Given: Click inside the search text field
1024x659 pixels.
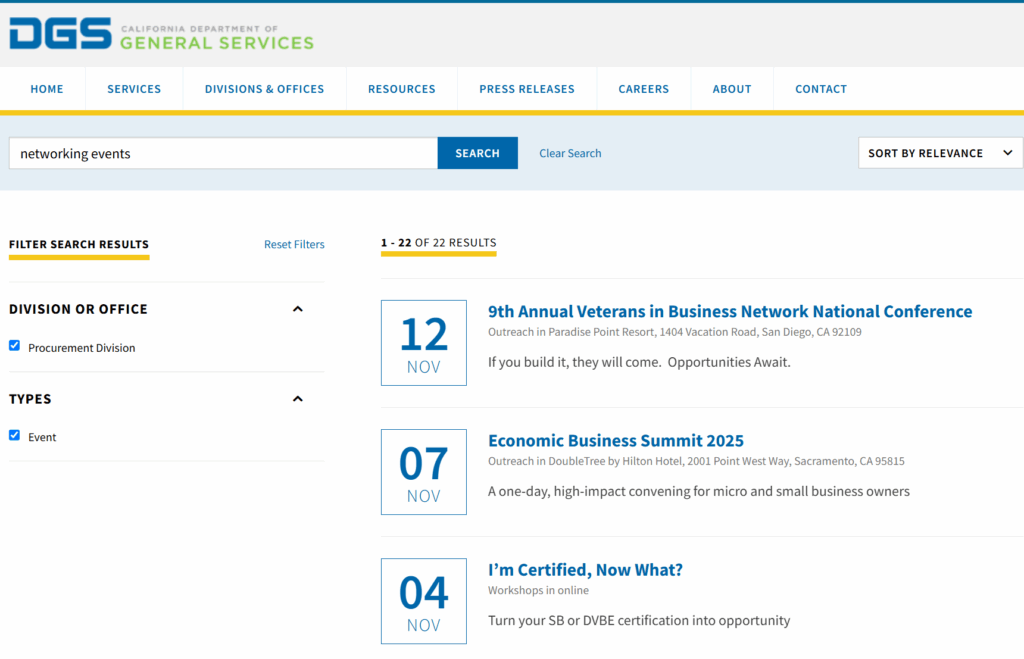Looking at the screenshot, I should (220, 153).
